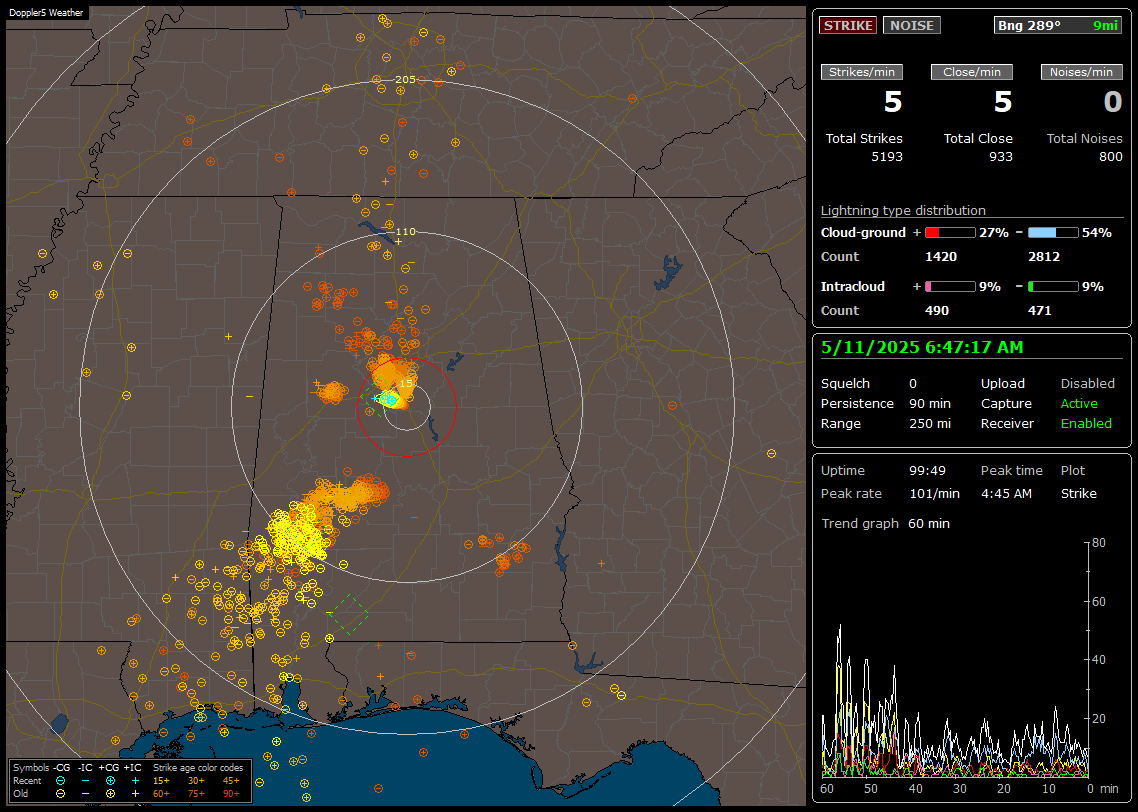The height and width of the screenshot is (812, 1138).
Task: Click the 'Lightning type distribution' heading
Action: click(903, 210)
